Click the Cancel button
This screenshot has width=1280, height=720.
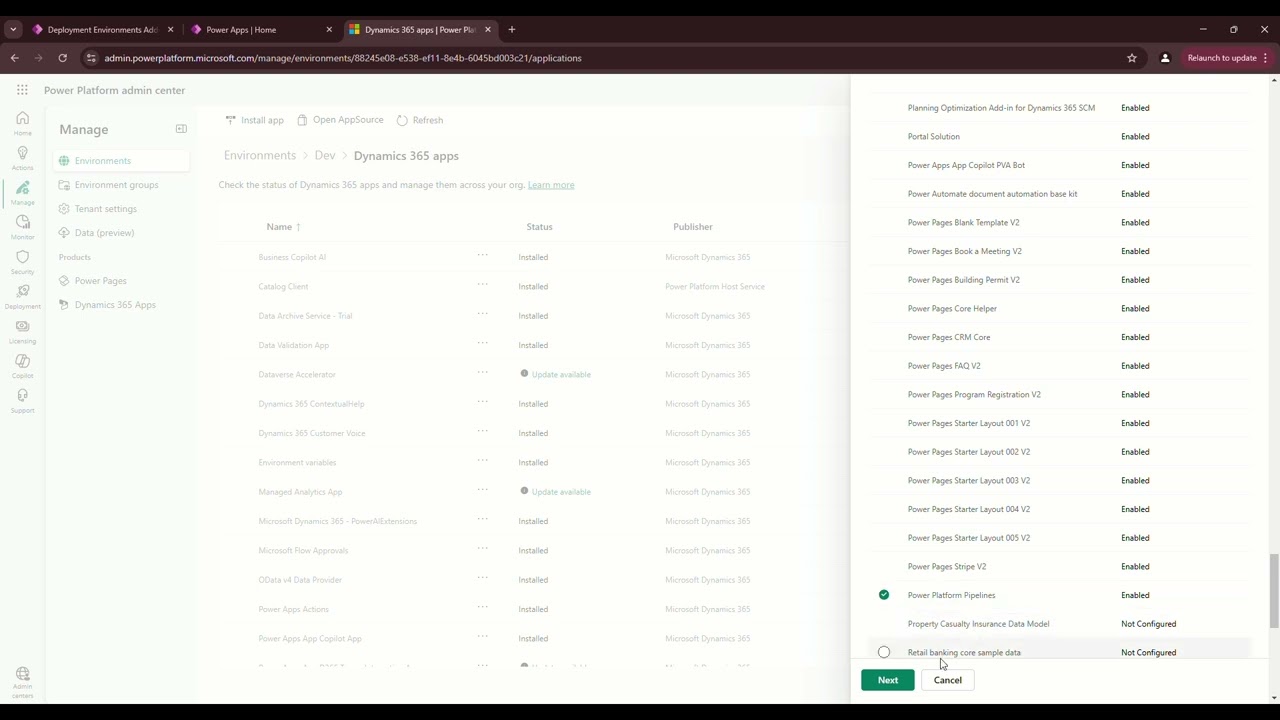coord(948,680)
